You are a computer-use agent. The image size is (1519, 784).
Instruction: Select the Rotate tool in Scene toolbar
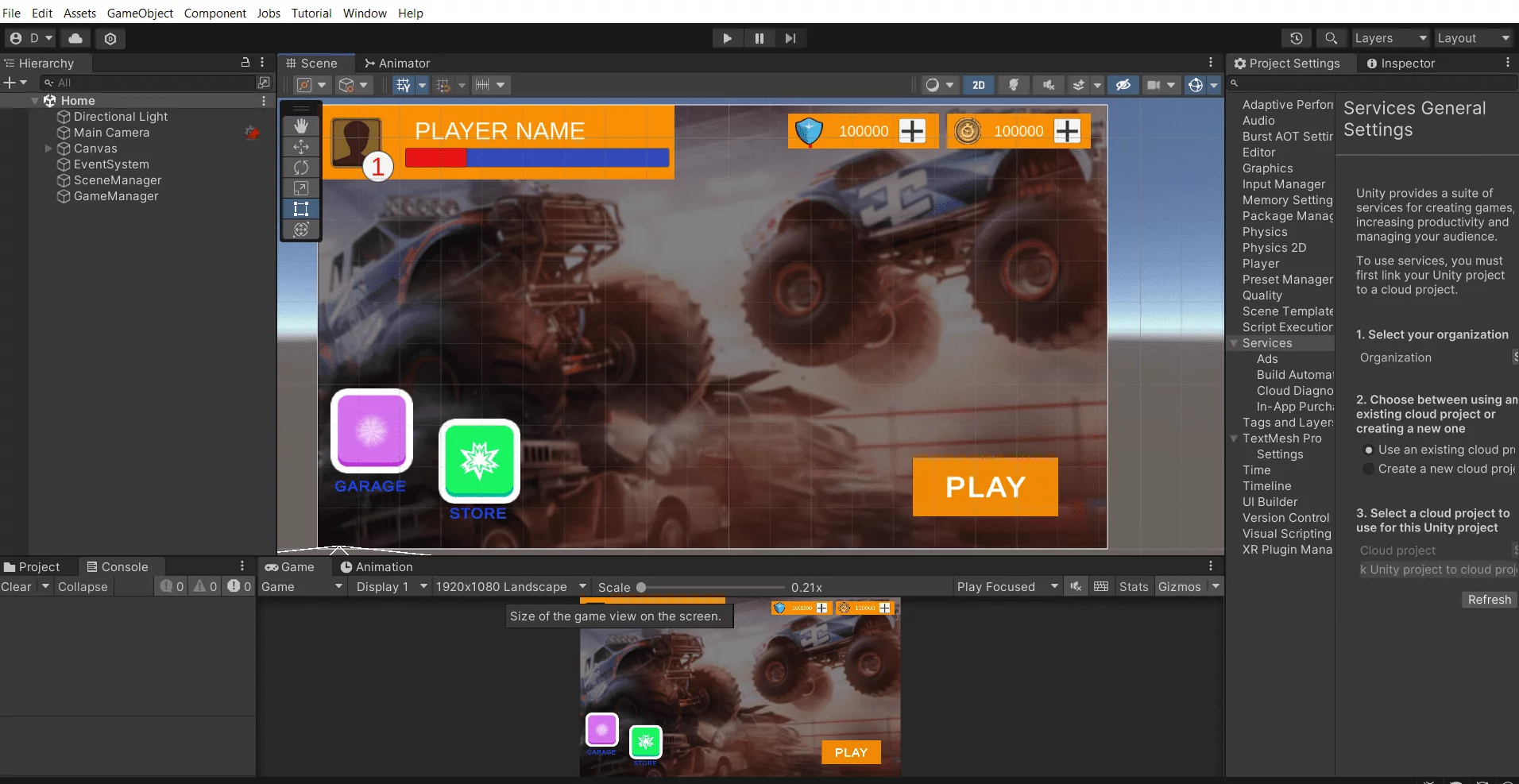[301, 168]
